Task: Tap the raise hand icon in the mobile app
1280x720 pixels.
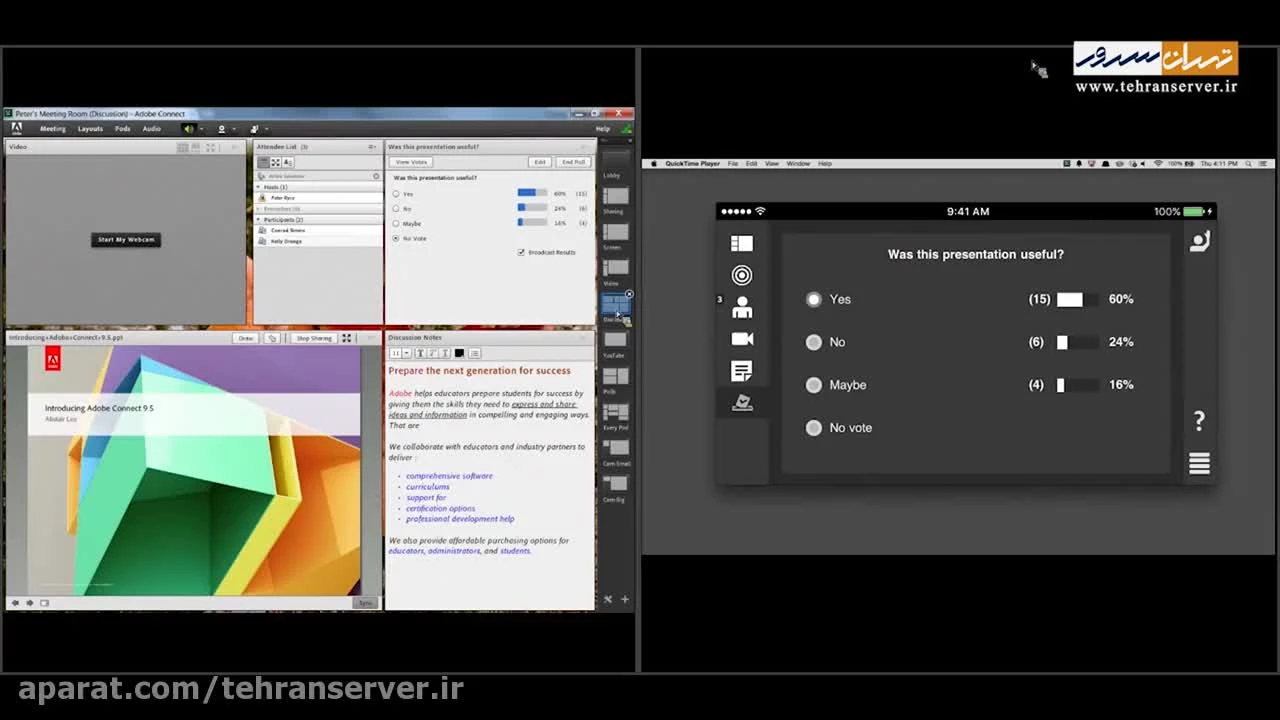Action: pos(1199,241)
